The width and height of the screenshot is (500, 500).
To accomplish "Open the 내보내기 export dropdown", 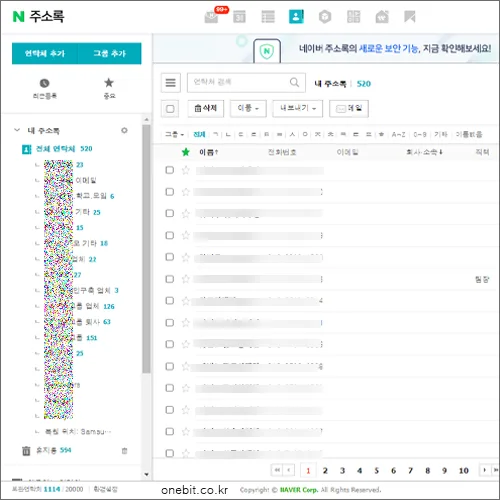I will click(297, 108).
